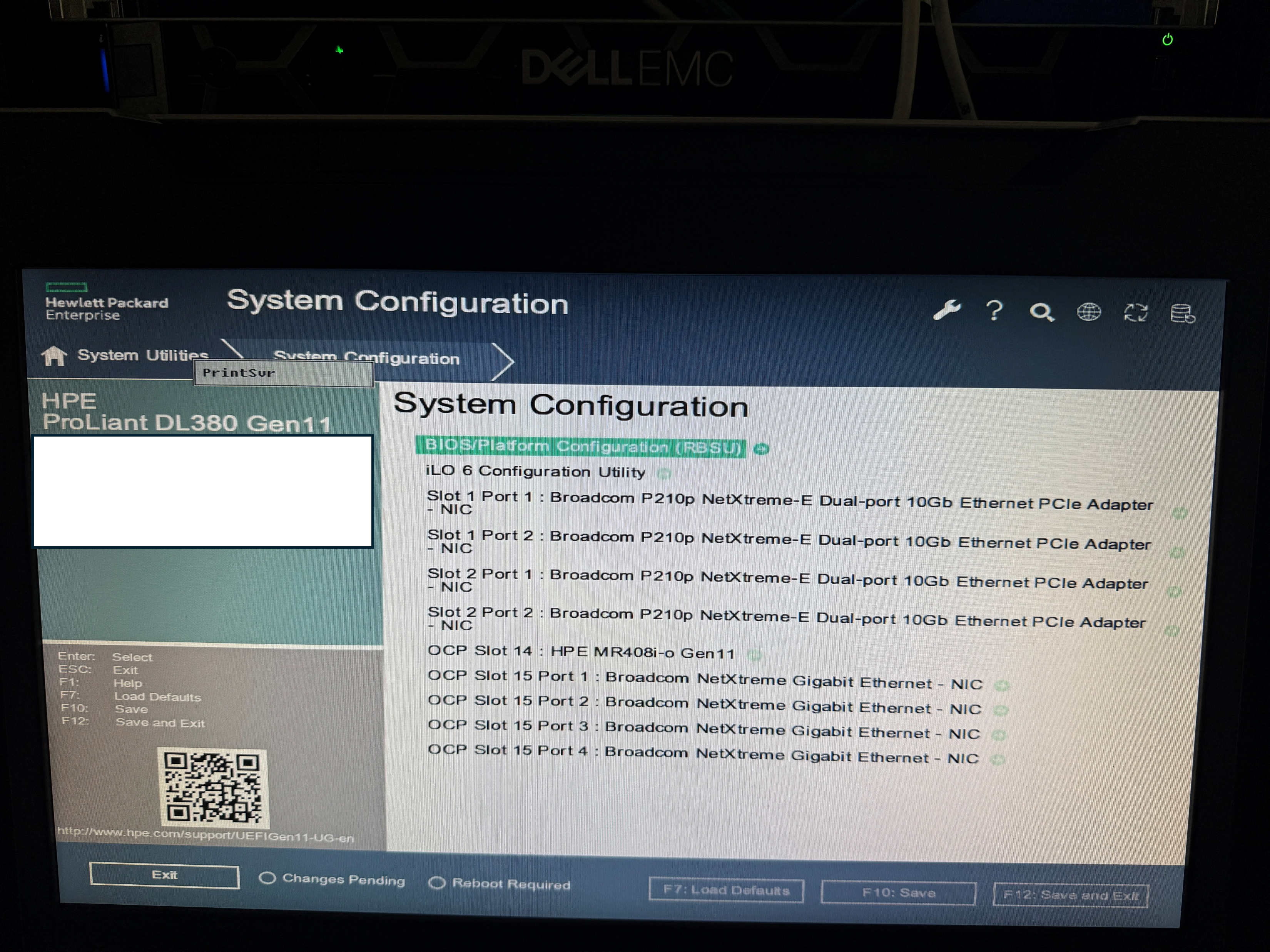The height and width of the screenshot is (952, 1270).
Task: Go to System Utilities breadcrumb
Action: click(x=142, y=355)
